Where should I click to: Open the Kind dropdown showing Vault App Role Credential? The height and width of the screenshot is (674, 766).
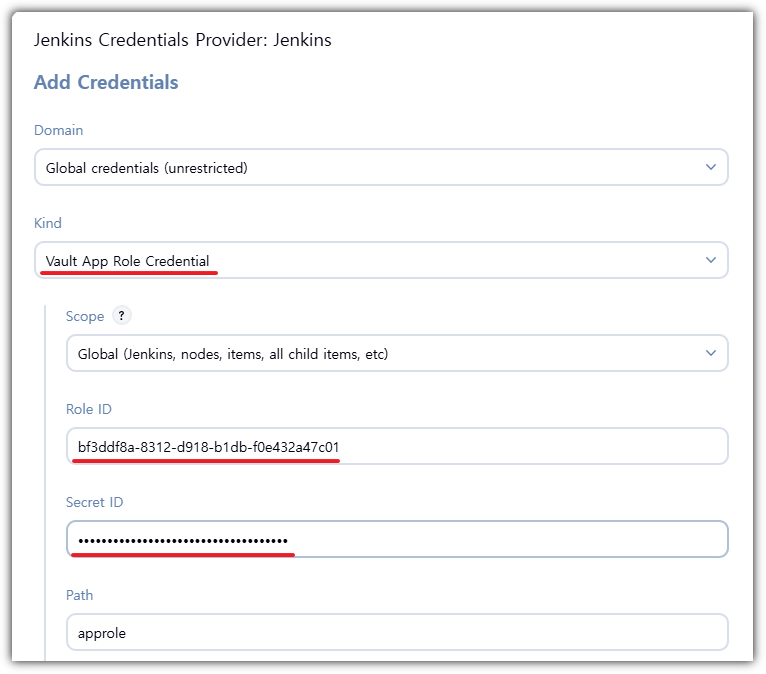pyautogui.click(x=381, y=260)
